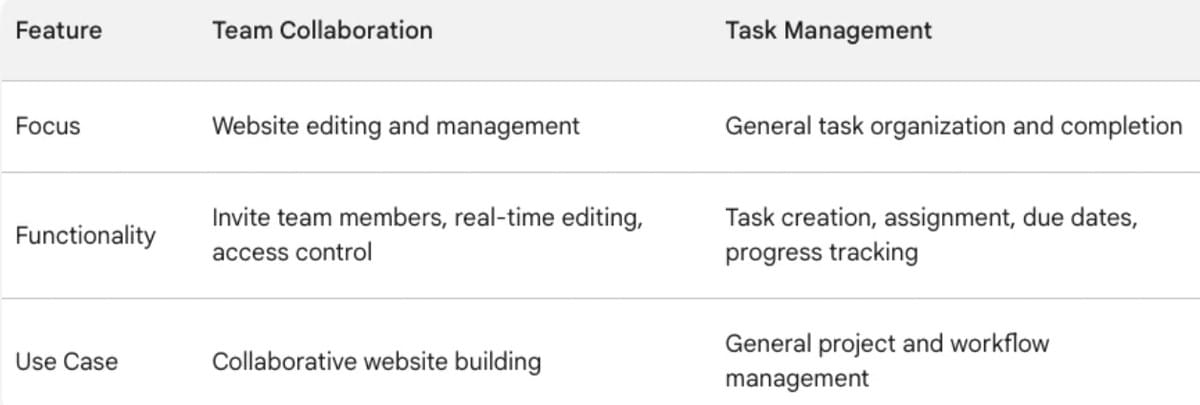1200x405 pixels.
Task: Click the "Collaborative website building" cell
Action: tap(376, 361)
